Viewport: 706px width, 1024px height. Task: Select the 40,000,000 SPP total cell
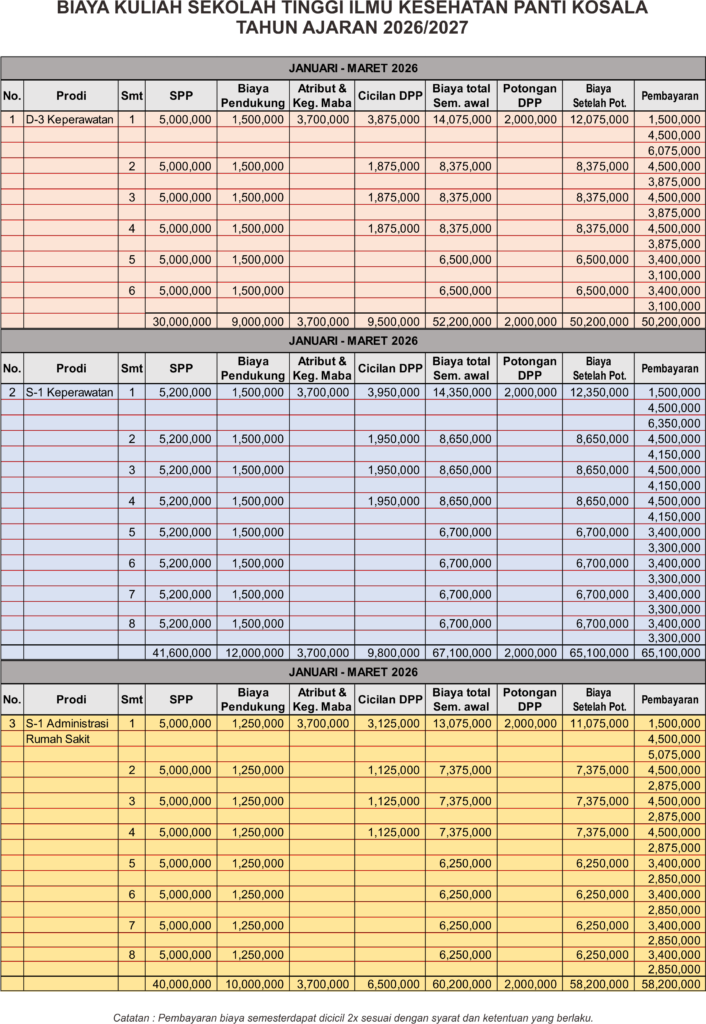coord(181,985)
